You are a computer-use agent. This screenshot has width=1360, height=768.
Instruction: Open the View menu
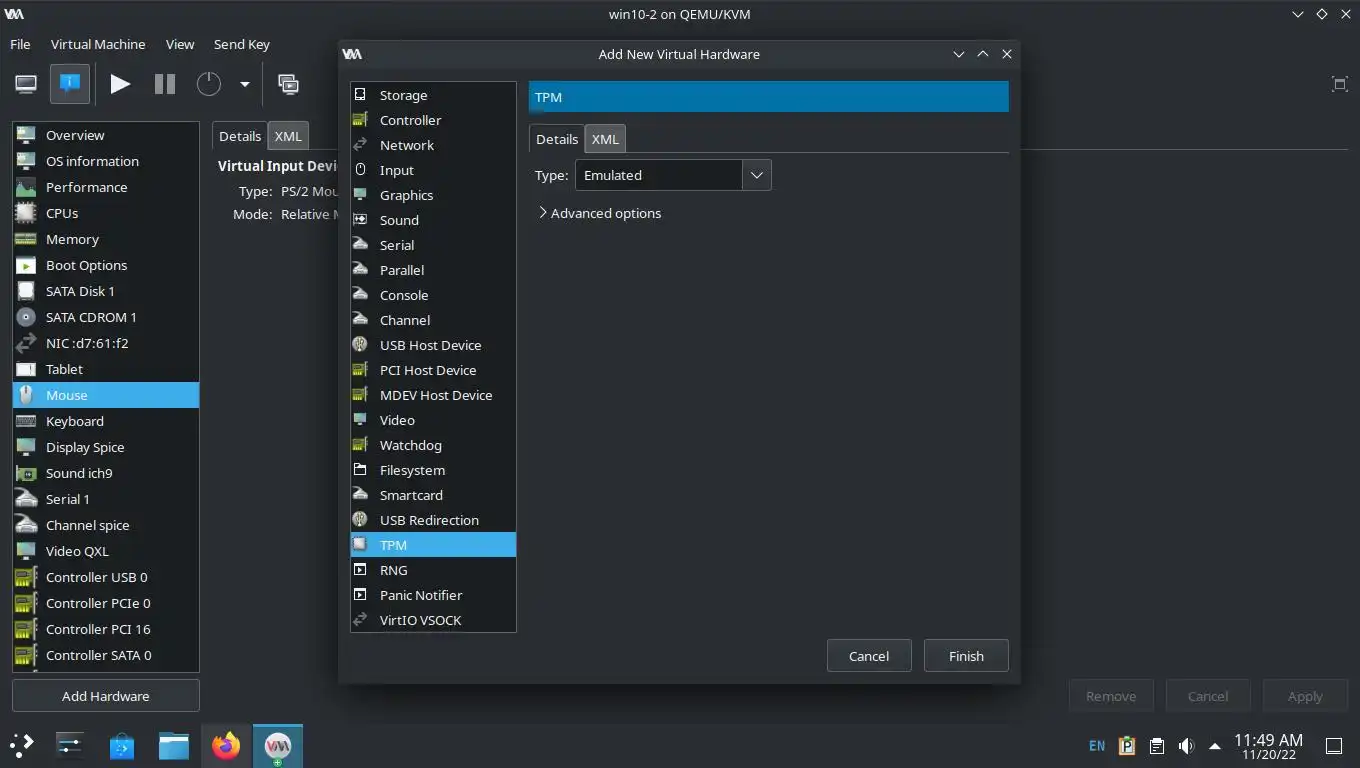point(180,44)
